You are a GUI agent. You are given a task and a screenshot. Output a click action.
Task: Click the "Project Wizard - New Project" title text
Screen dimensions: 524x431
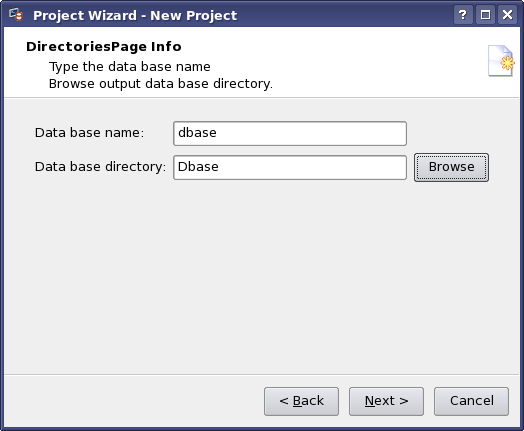tap(135, 15)
